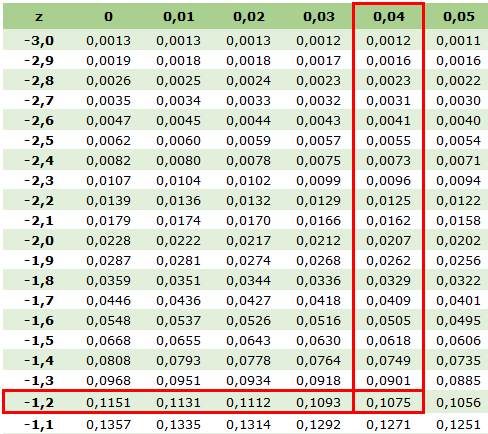Select cell '0,1093' in row -1,2

tap(319, 403)
